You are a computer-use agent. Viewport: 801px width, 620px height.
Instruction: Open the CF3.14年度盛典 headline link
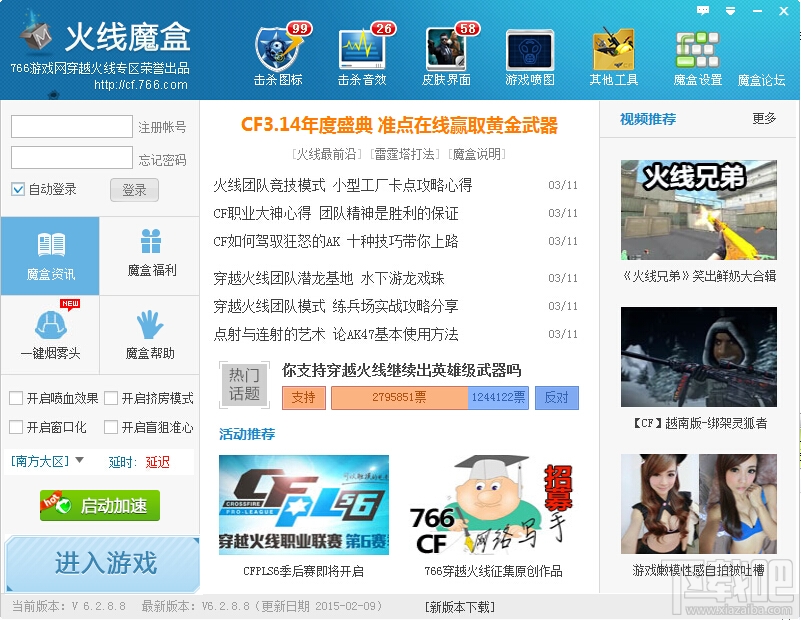(399, 125)
